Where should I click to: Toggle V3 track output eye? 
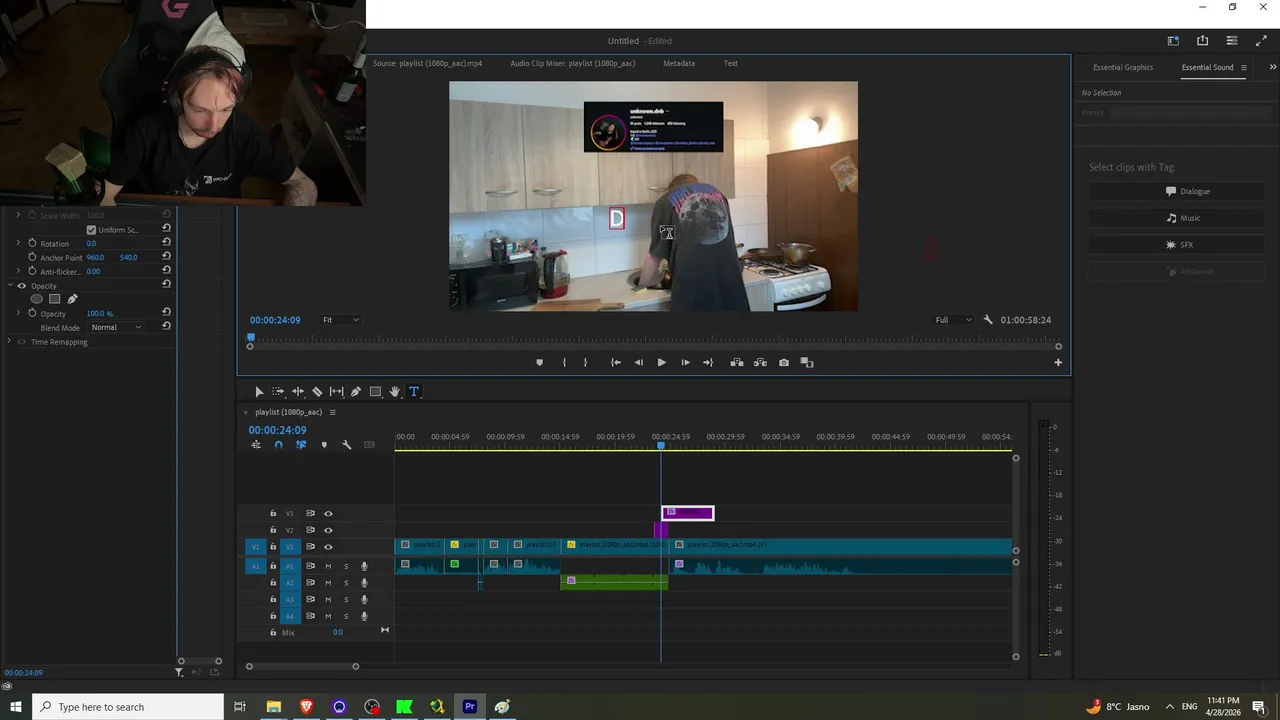[x=328, y=514]
